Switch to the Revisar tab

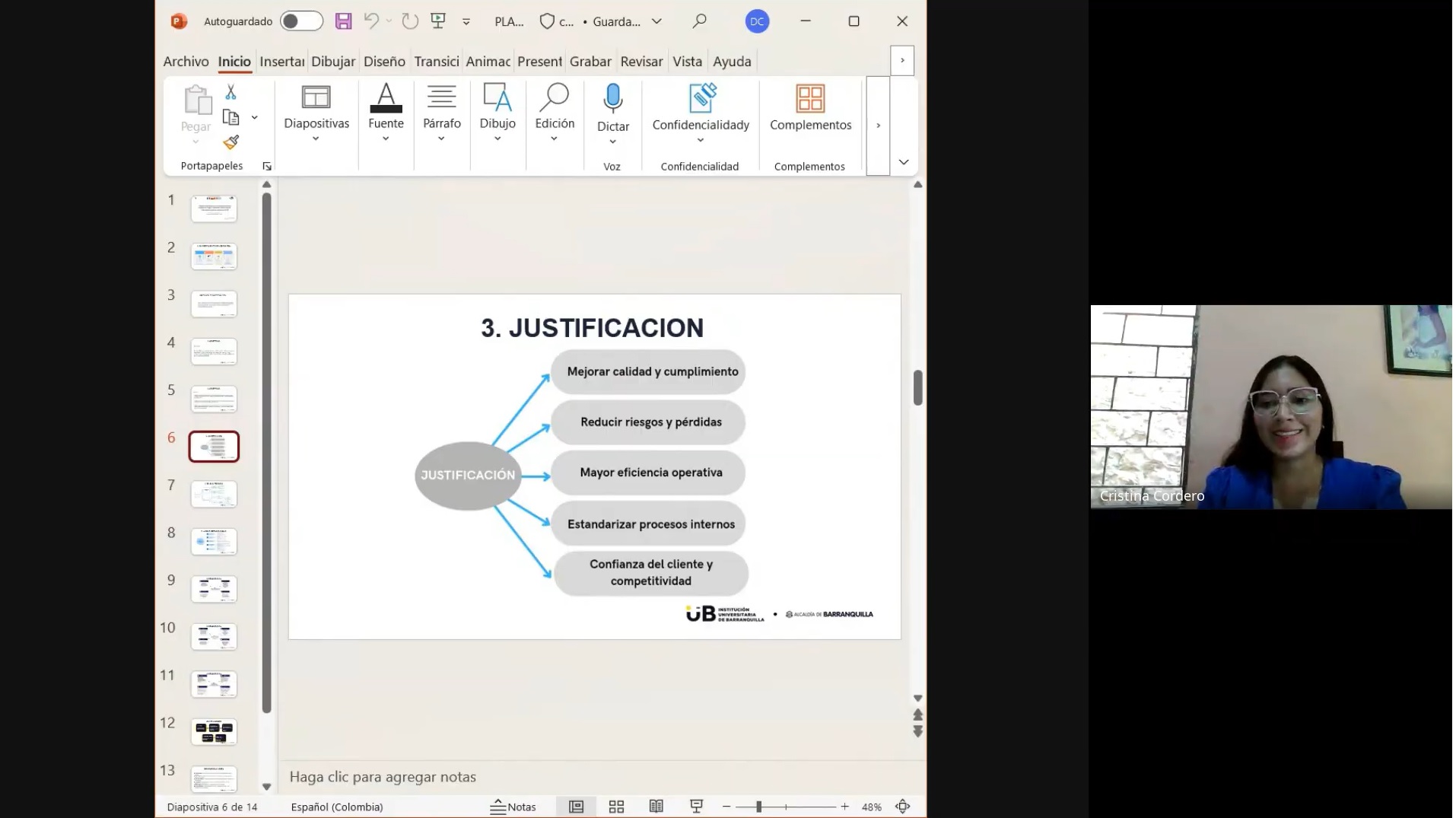[x=641, y=62]
